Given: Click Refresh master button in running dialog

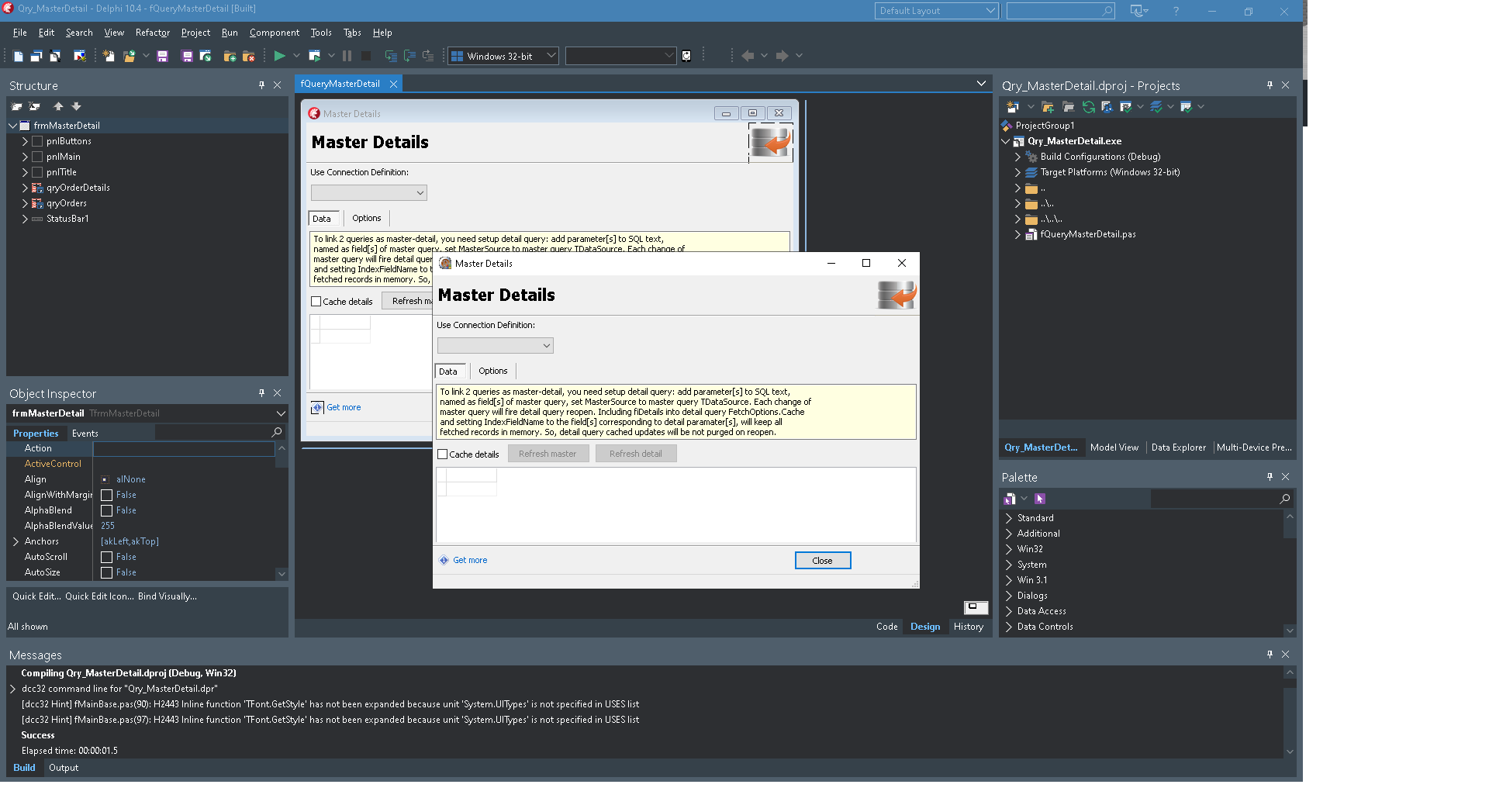Looking at the screenshot, I should coord(548,454).
